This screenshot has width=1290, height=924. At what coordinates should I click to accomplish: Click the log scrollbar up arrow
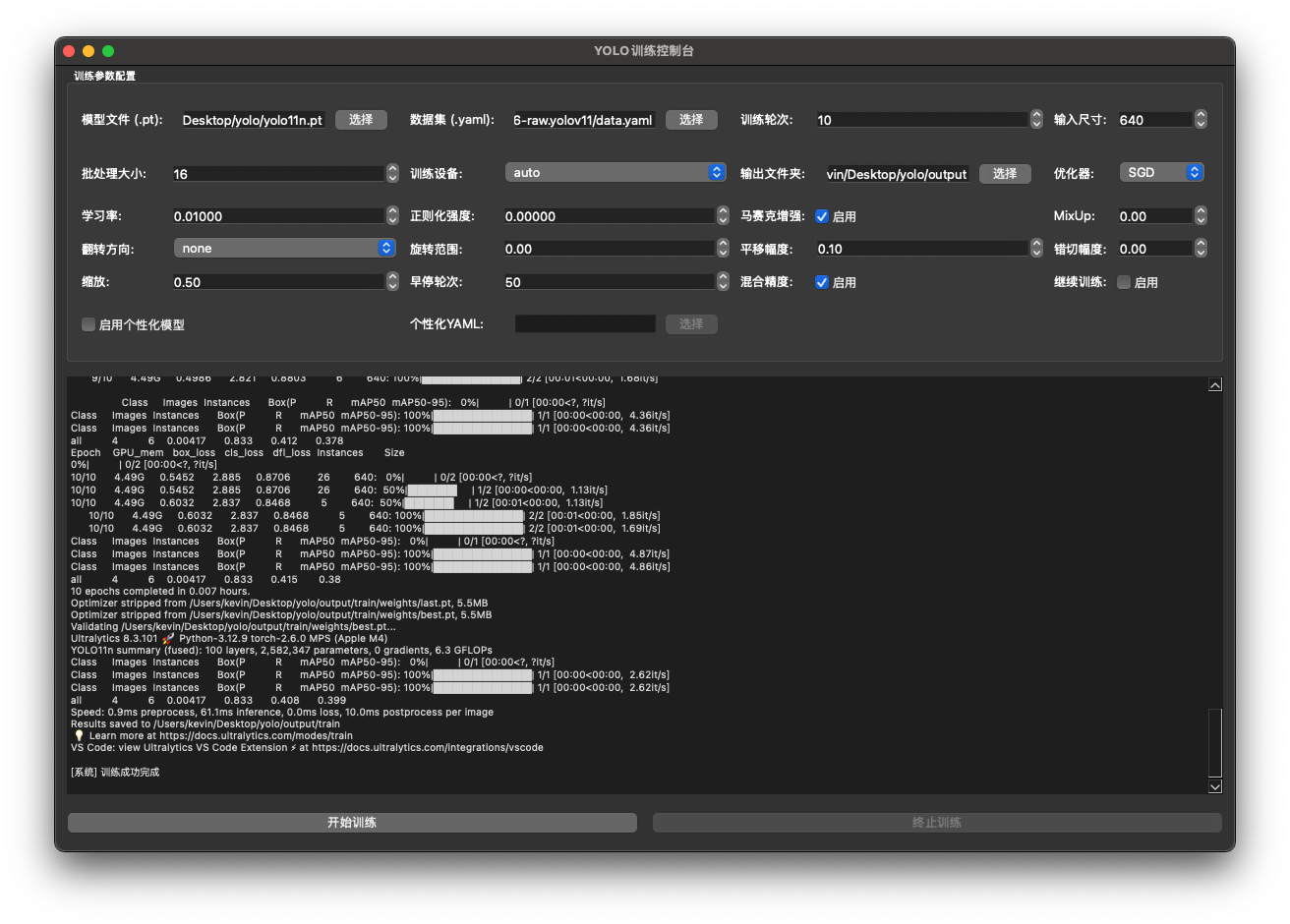1215,385
